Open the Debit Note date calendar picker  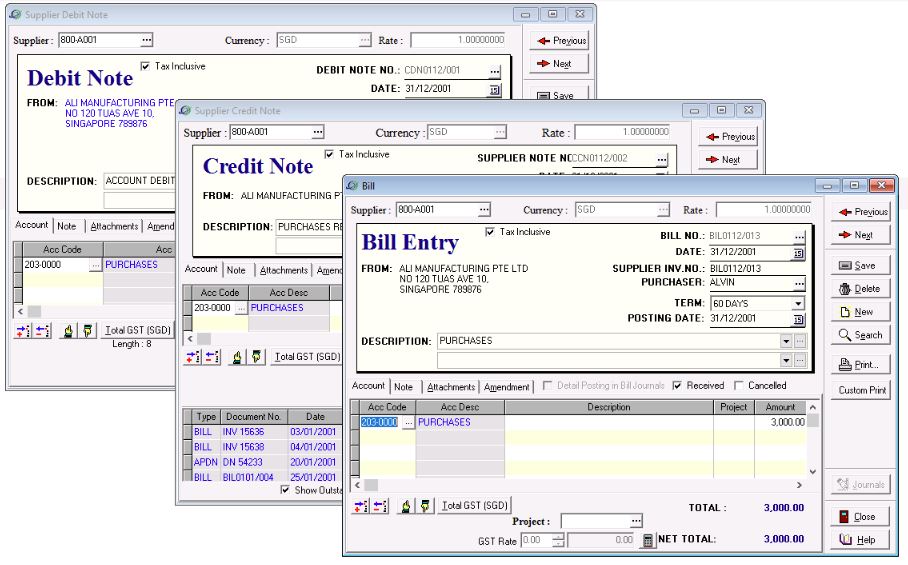point(494,90)
